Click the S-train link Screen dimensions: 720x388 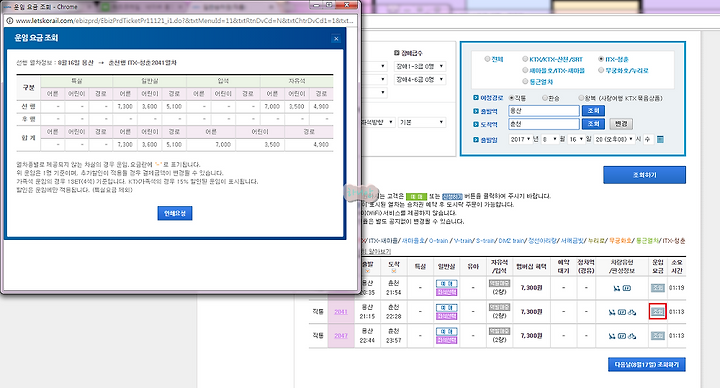tap(486, 241)
